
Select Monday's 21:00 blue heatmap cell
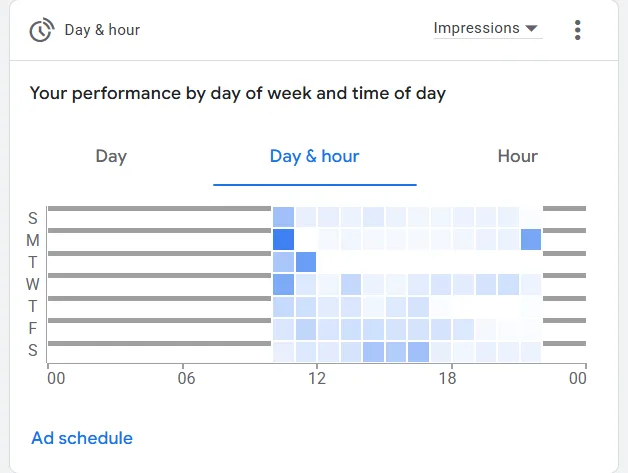click(x=531, y=240)
